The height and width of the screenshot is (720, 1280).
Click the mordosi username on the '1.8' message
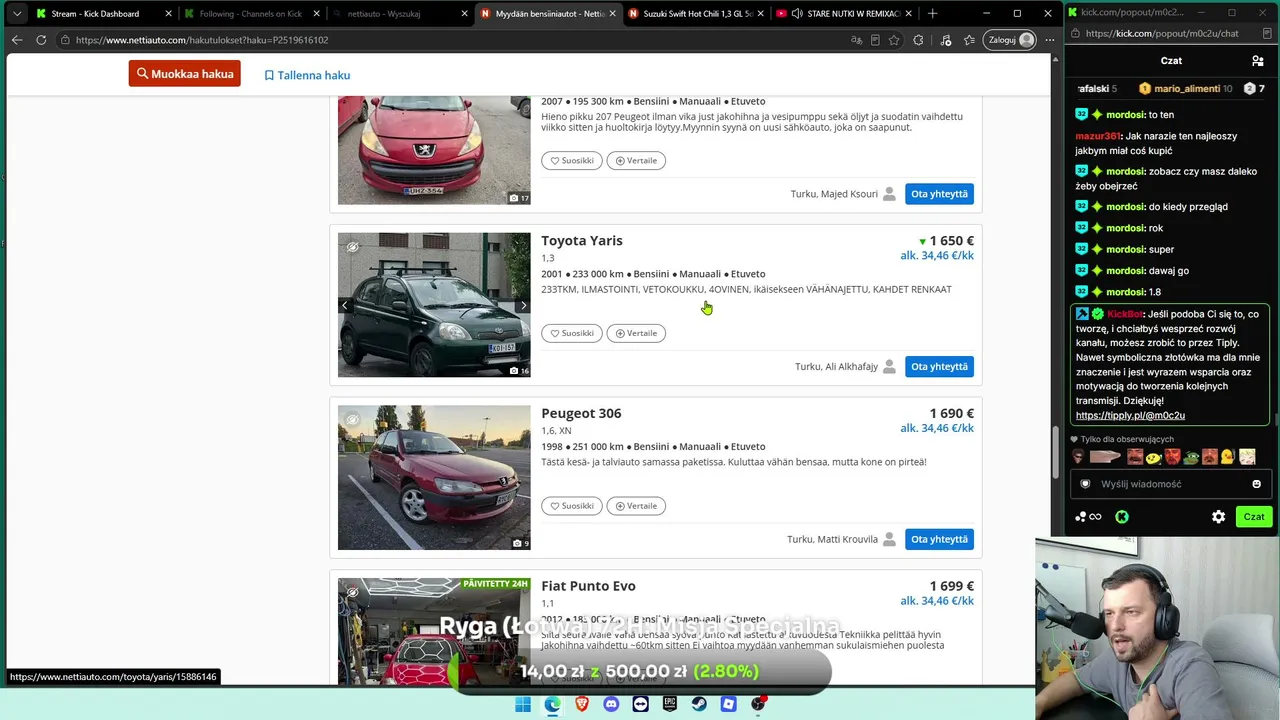click(1126, 293)
